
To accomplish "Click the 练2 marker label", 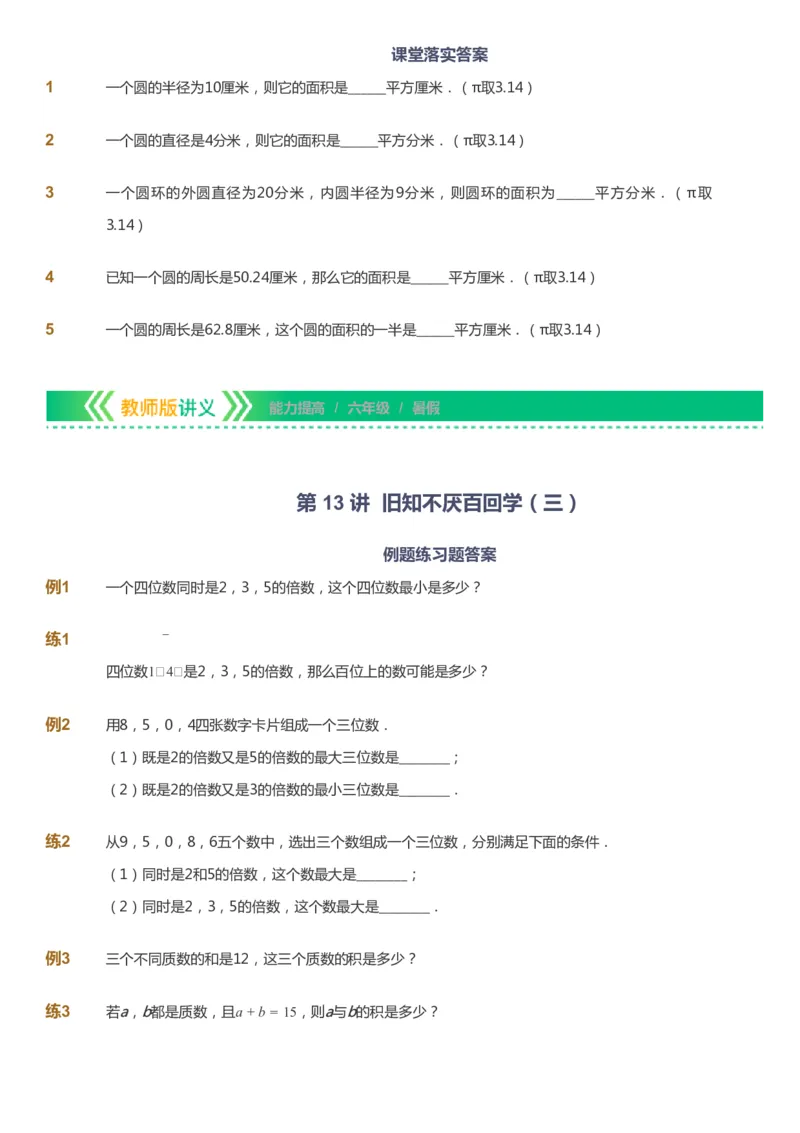I will 58,841.
